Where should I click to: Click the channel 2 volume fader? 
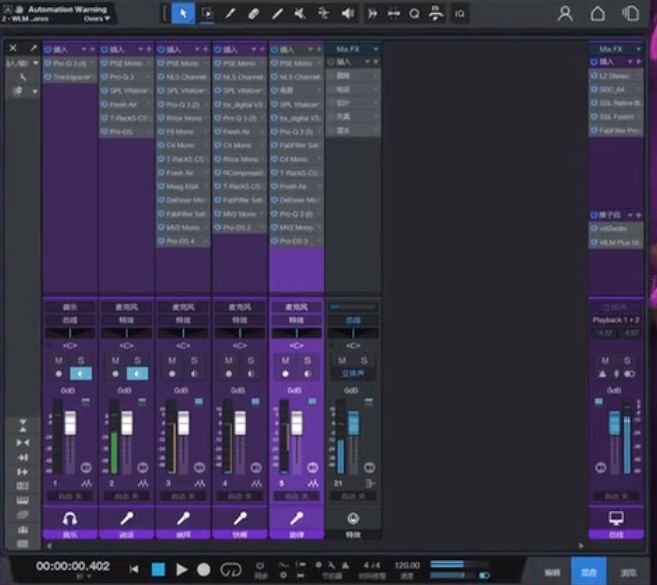(127, 423)
